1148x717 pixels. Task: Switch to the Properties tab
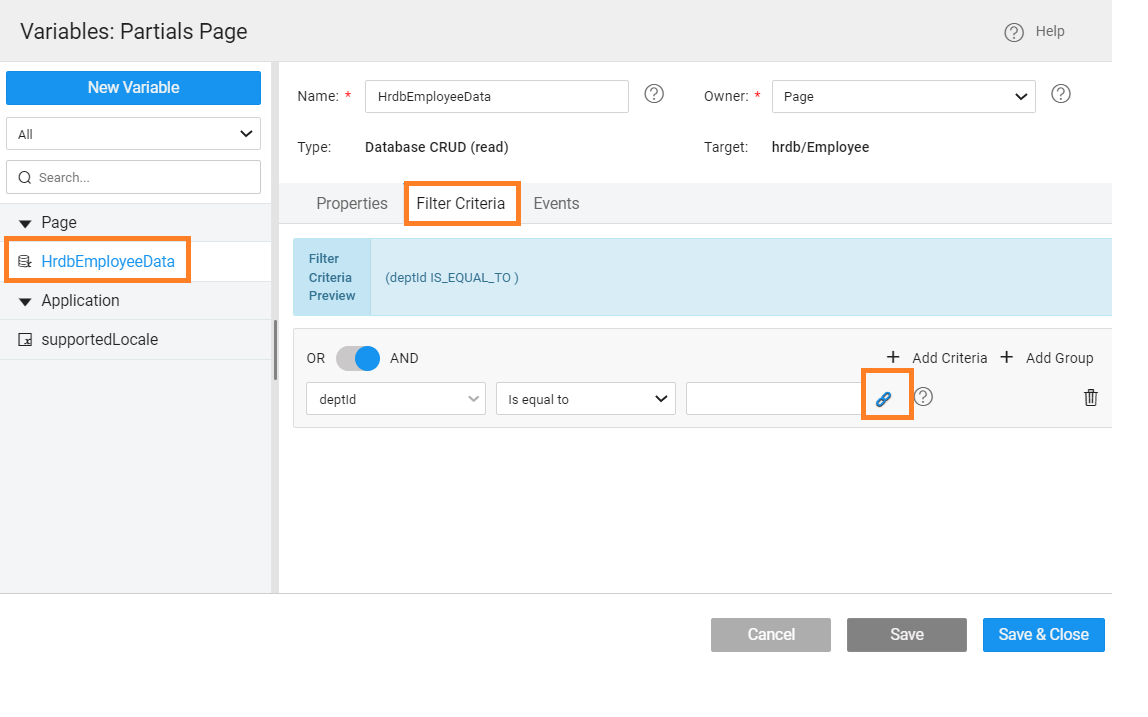click(351, 203)
